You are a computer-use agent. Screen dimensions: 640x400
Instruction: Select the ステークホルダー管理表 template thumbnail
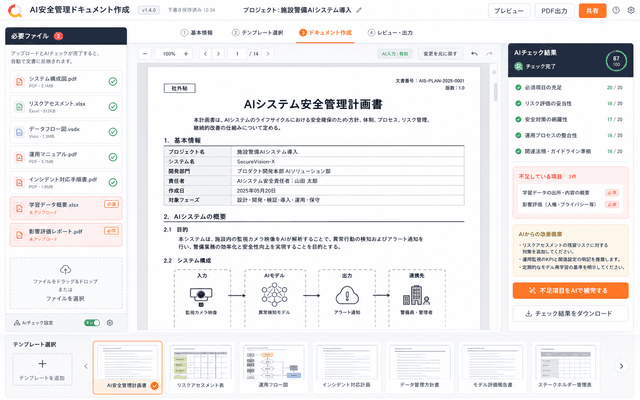click(x=565, y=367)
